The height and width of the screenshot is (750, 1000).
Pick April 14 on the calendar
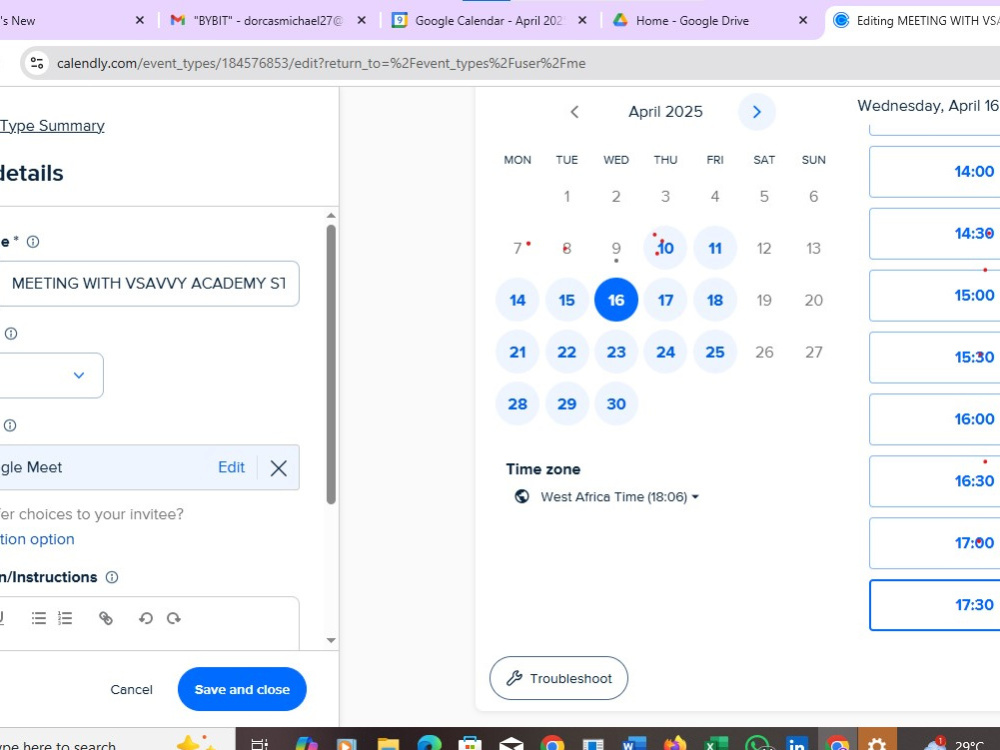(517, 300)
